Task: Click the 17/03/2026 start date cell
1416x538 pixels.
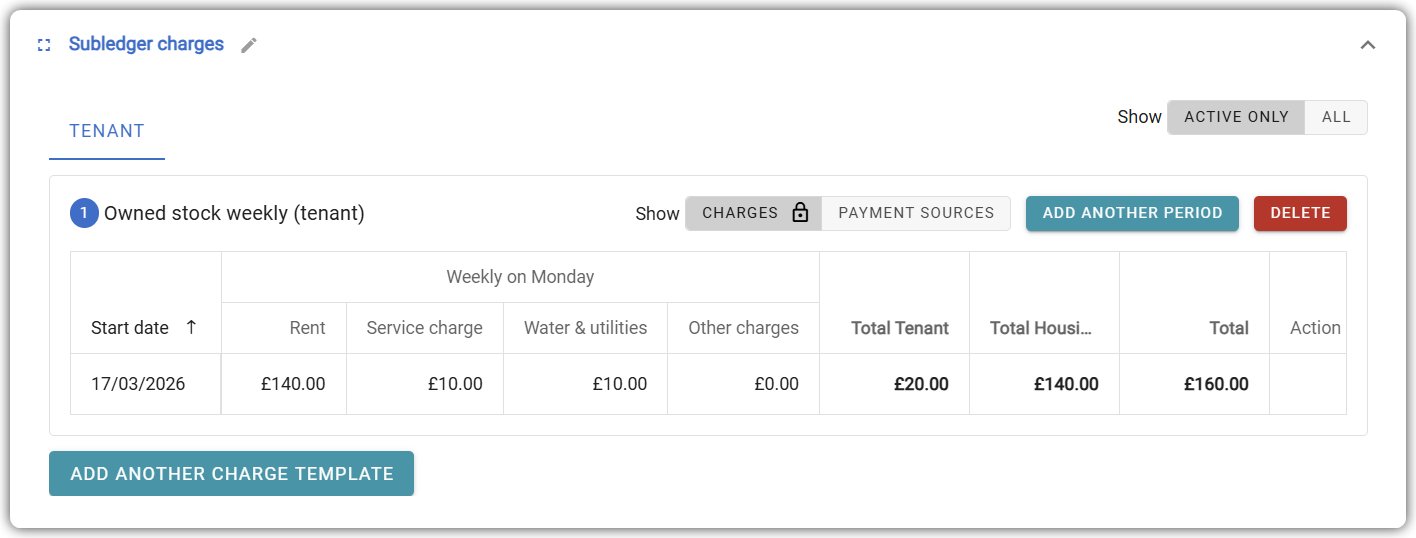Action: coord(138,384)
